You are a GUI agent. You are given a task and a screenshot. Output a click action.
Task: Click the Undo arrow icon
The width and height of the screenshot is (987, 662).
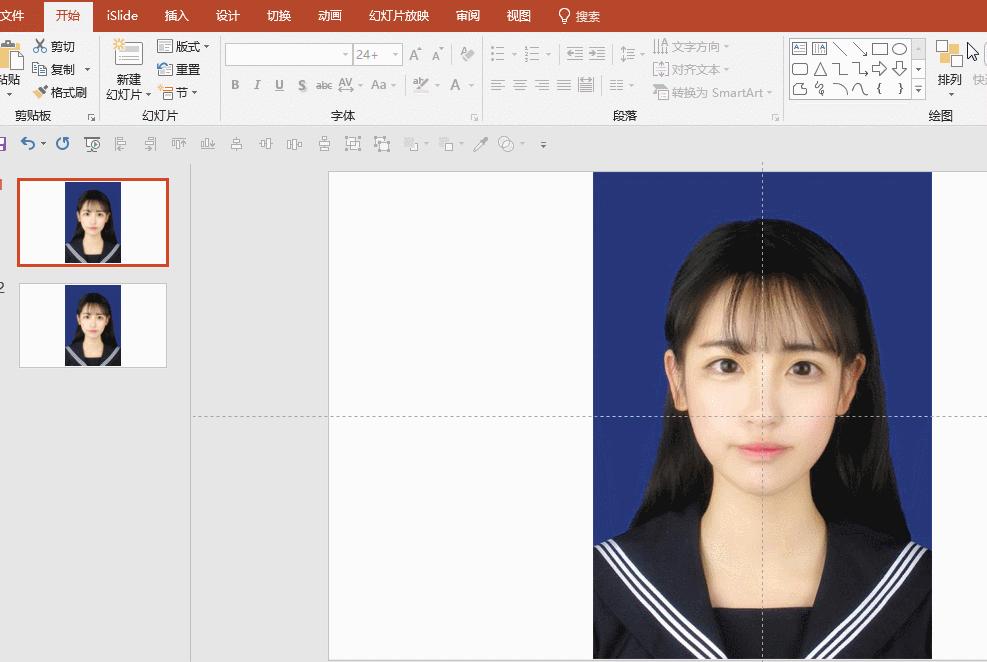point(29,143)
